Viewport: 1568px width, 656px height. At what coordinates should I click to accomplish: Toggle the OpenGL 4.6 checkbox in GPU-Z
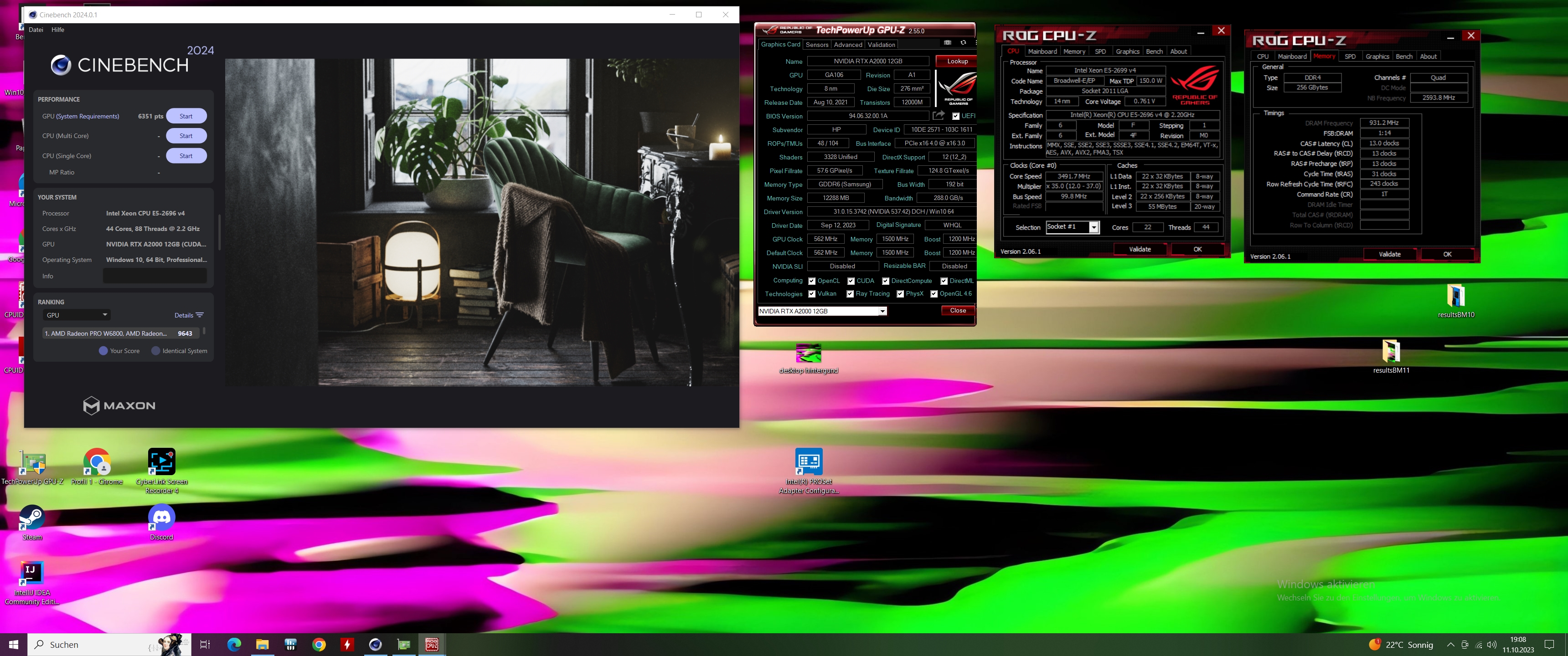(x=934, y=294)
